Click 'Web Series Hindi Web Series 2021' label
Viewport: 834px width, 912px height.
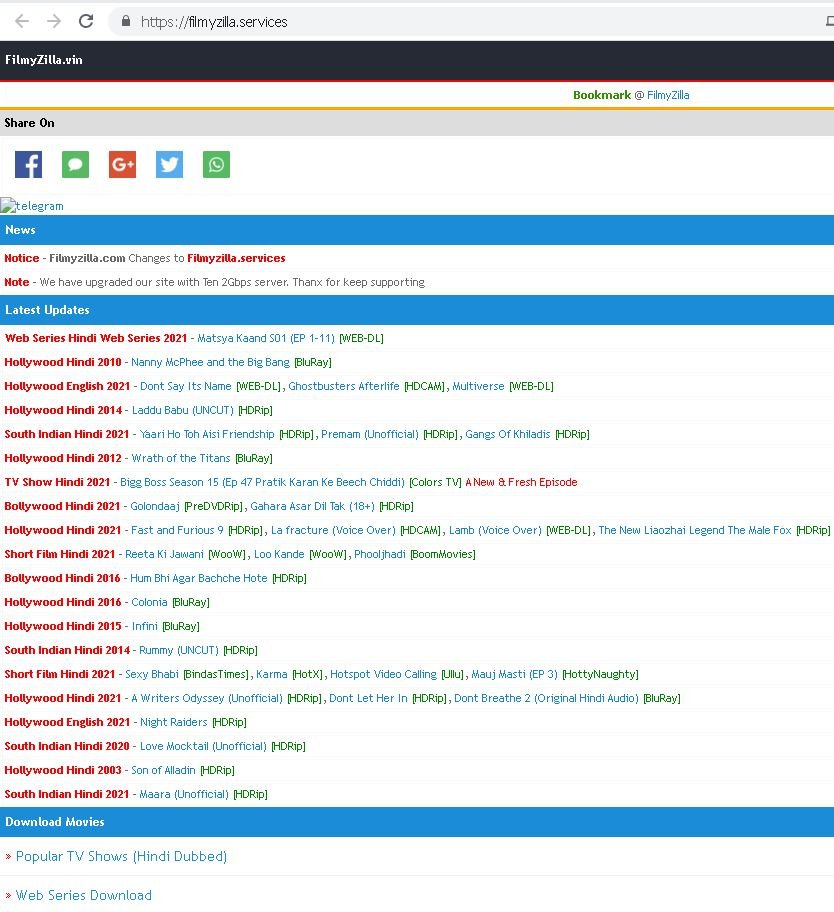click(x=96, y=338)
